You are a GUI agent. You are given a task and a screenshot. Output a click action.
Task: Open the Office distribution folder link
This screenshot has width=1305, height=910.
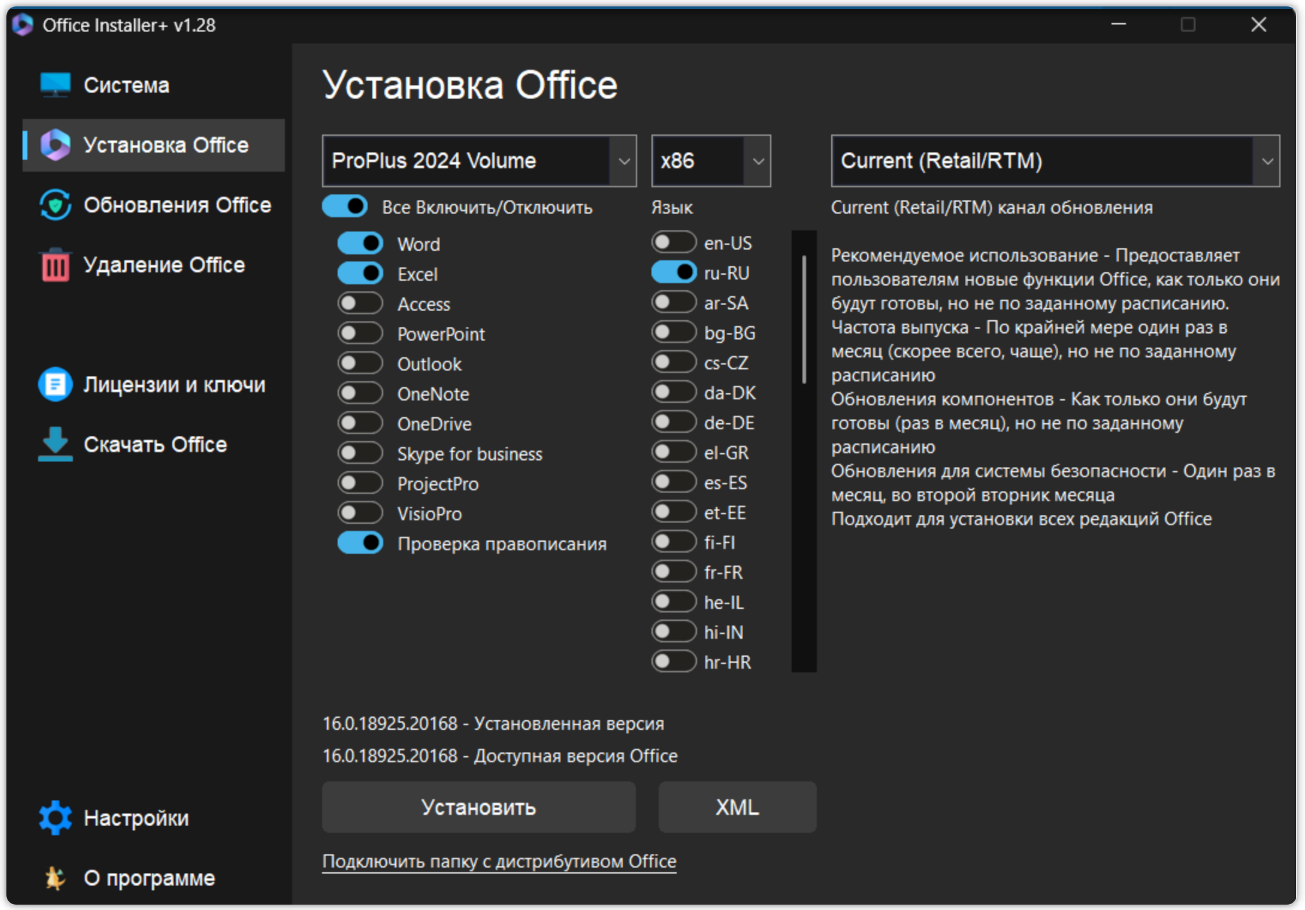pos(498,861)
